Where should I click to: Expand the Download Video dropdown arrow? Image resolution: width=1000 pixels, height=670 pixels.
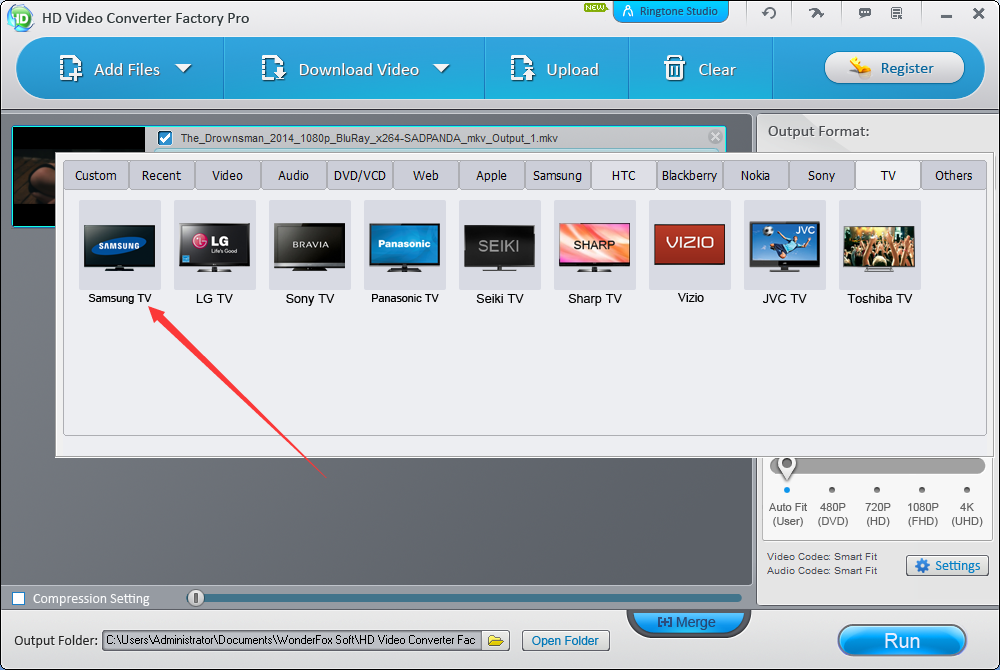(x=441, y=68)
